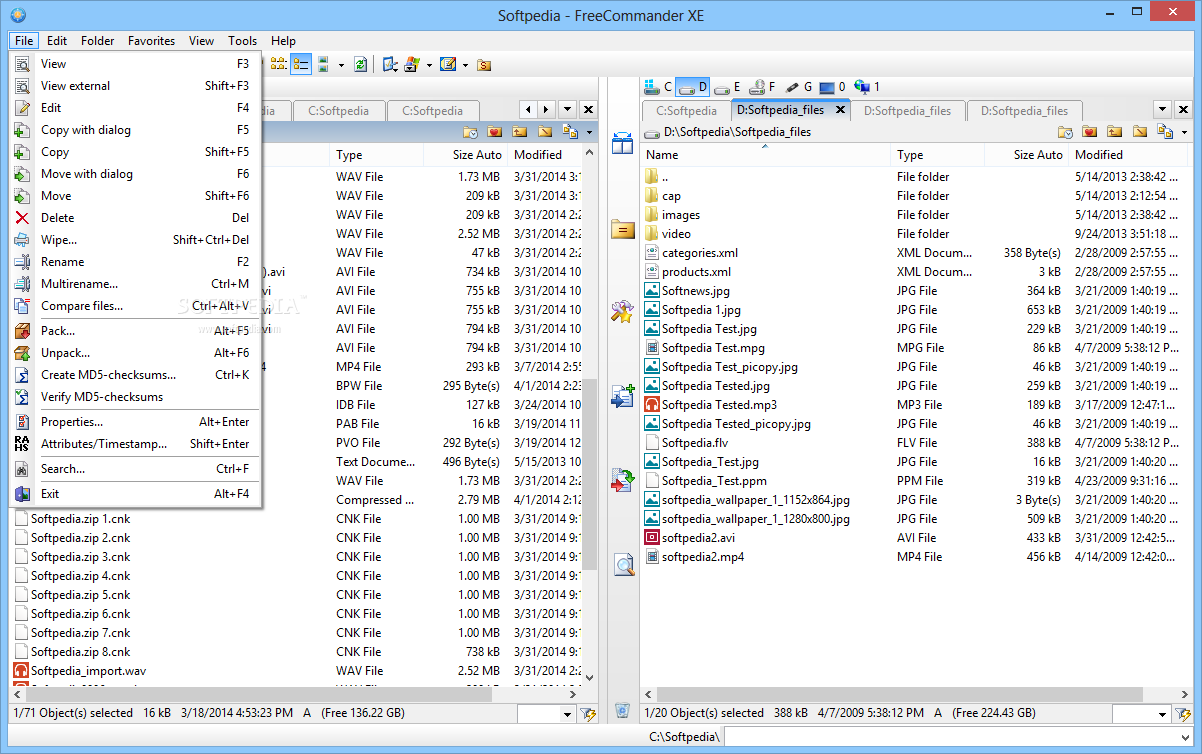Open folder history icon in right panel

pos(1066,132)
